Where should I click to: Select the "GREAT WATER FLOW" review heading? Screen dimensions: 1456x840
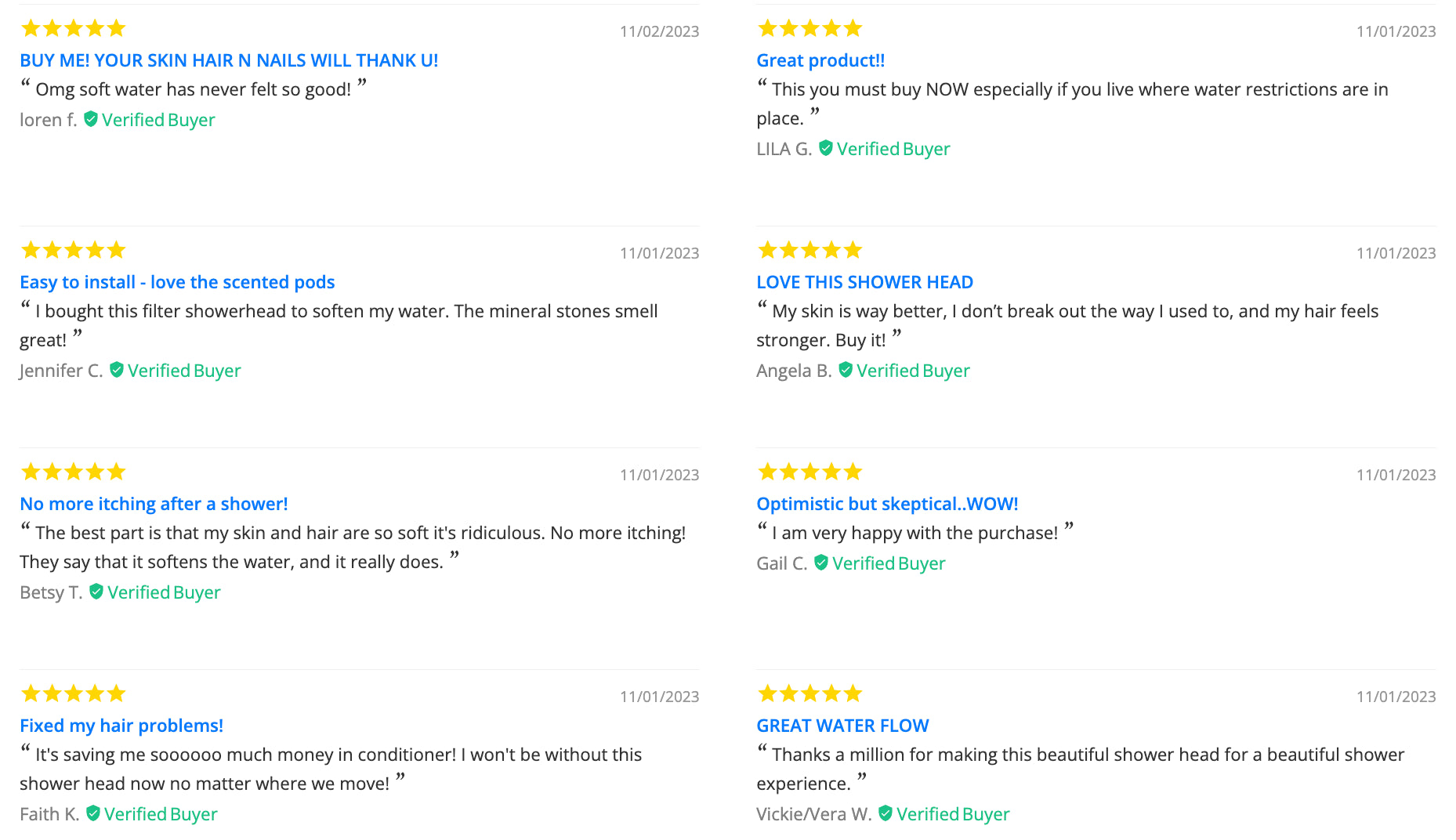pos(842,726)
